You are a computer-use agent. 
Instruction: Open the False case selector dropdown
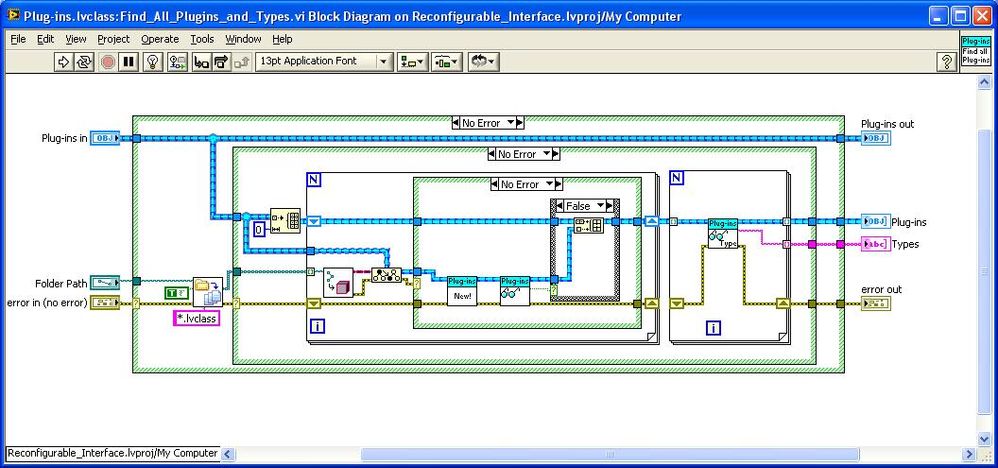pos(601,206)
